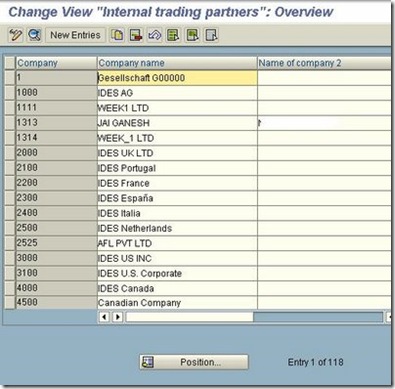The width and height of the screenshot is (395, 389).
Task: Click Name of company 2 field for Gesellschaft G00000
Action: tap(324, 78)
